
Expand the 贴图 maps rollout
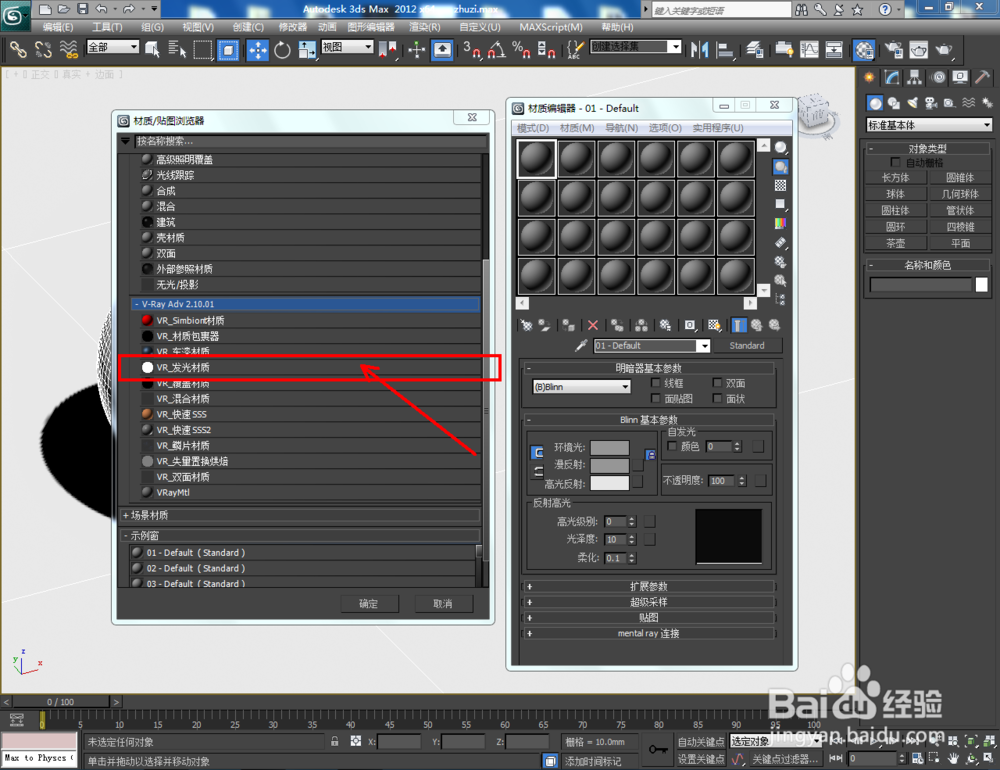649,618
